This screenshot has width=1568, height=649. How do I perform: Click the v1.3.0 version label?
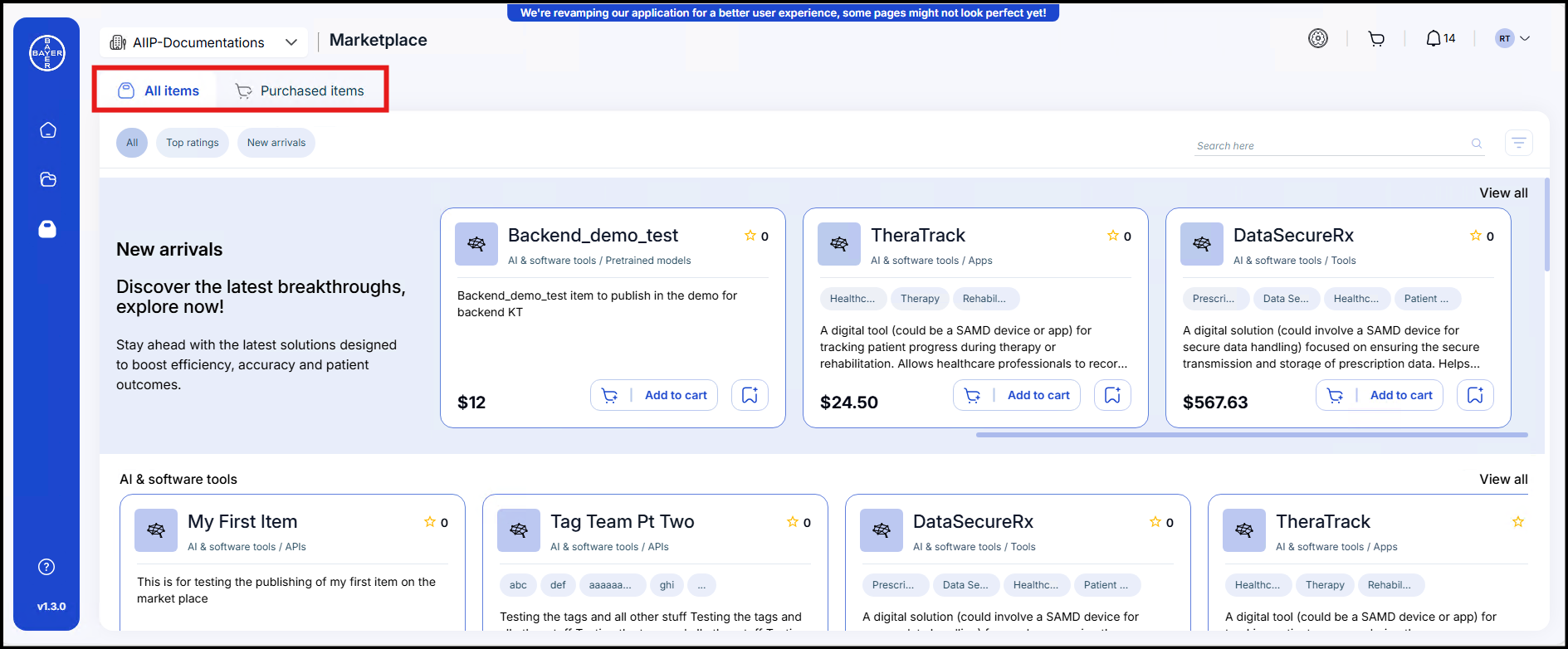[x=51, y=607]
